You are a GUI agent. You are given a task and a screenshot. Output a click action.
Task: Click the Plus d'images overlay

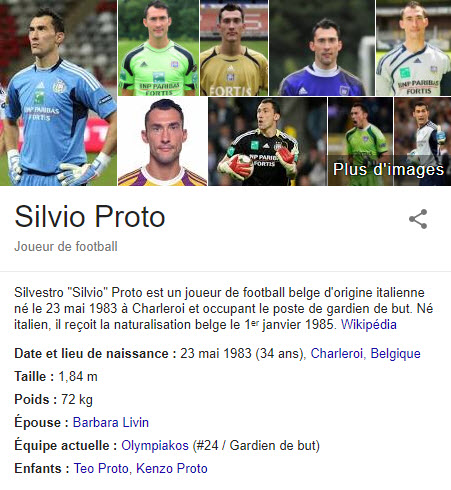388,169
